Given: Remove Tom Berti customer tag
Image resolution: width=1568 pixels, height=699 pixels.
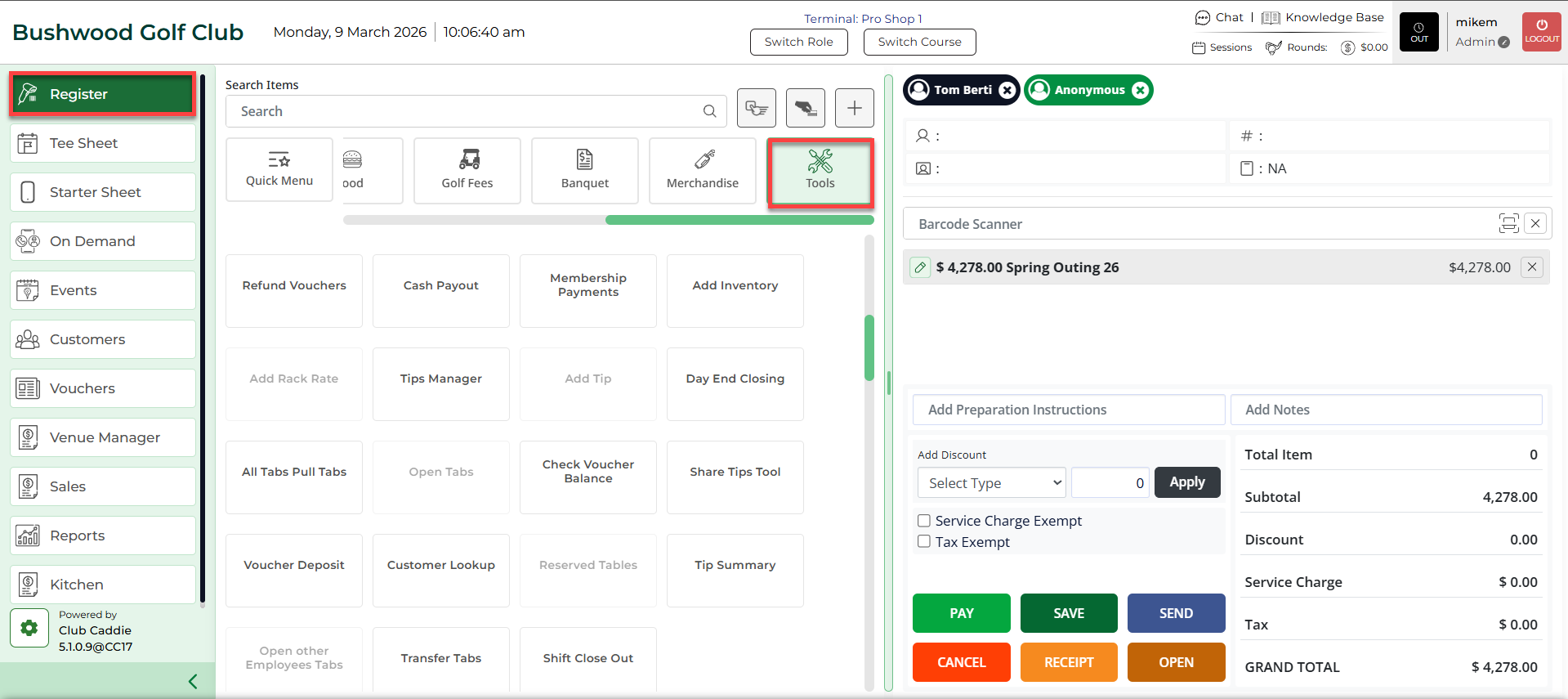Looking at the screenshot, I should pyautogui.click(x=1007, y=90).
